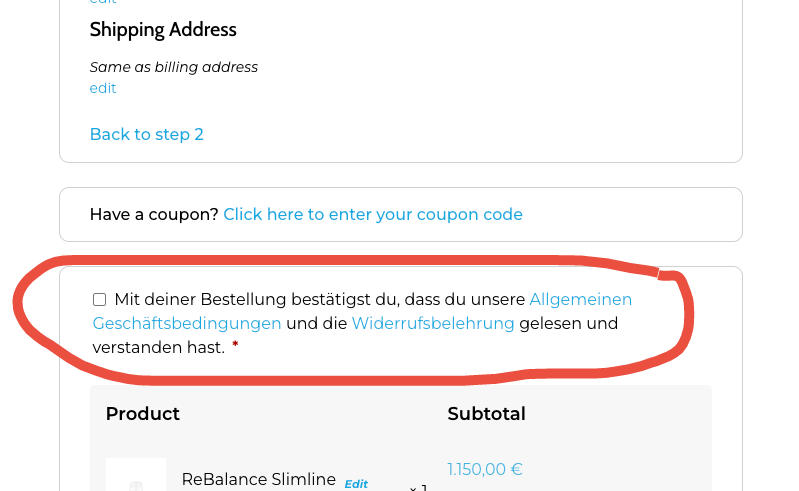Click the Same as billing address text

(x=174, y=67)
